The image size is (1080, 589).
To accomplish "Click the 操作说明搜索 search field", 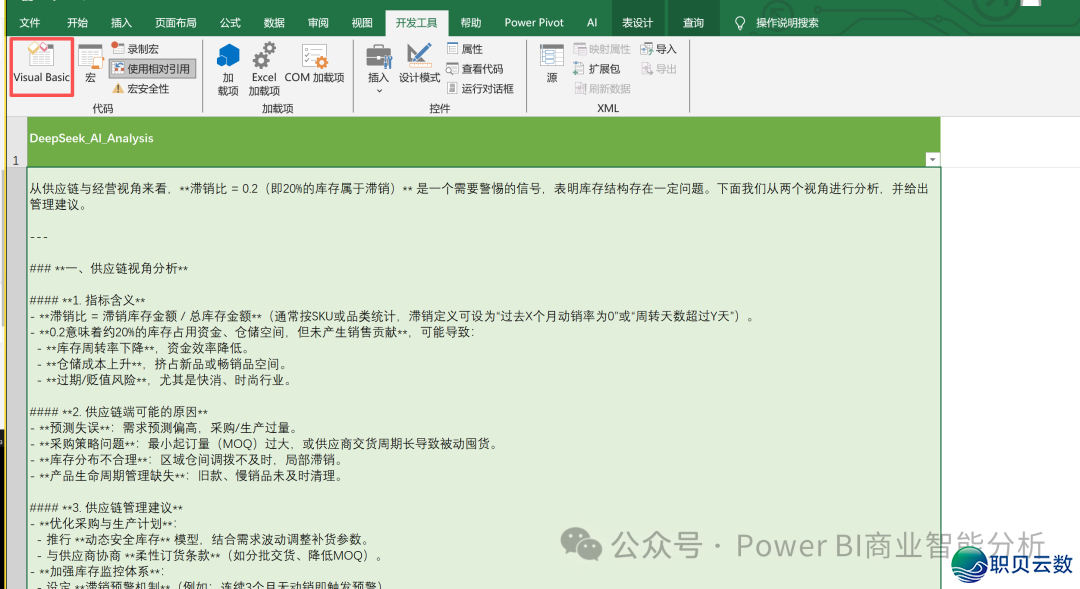I will pos(790,20).
